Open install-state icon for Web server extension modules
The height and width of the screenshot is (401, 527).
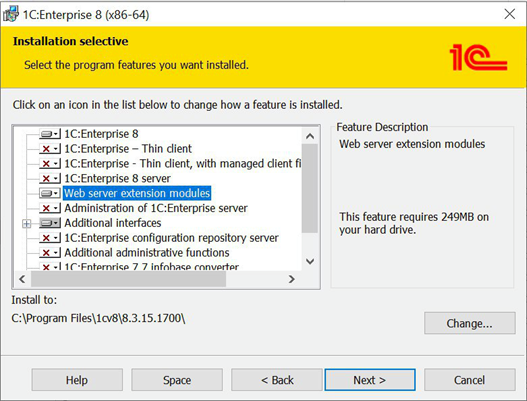pyautogui.click(x=50, y=193)
